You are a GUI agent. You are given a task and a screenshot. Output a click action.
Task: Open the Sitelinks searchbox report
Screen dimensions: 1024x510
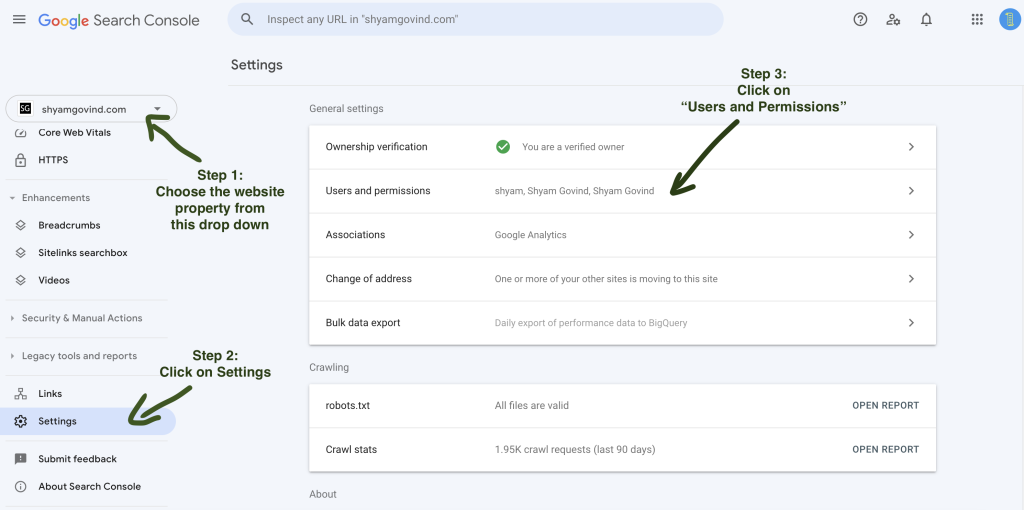pyautogui.click(x=82, y=253)
